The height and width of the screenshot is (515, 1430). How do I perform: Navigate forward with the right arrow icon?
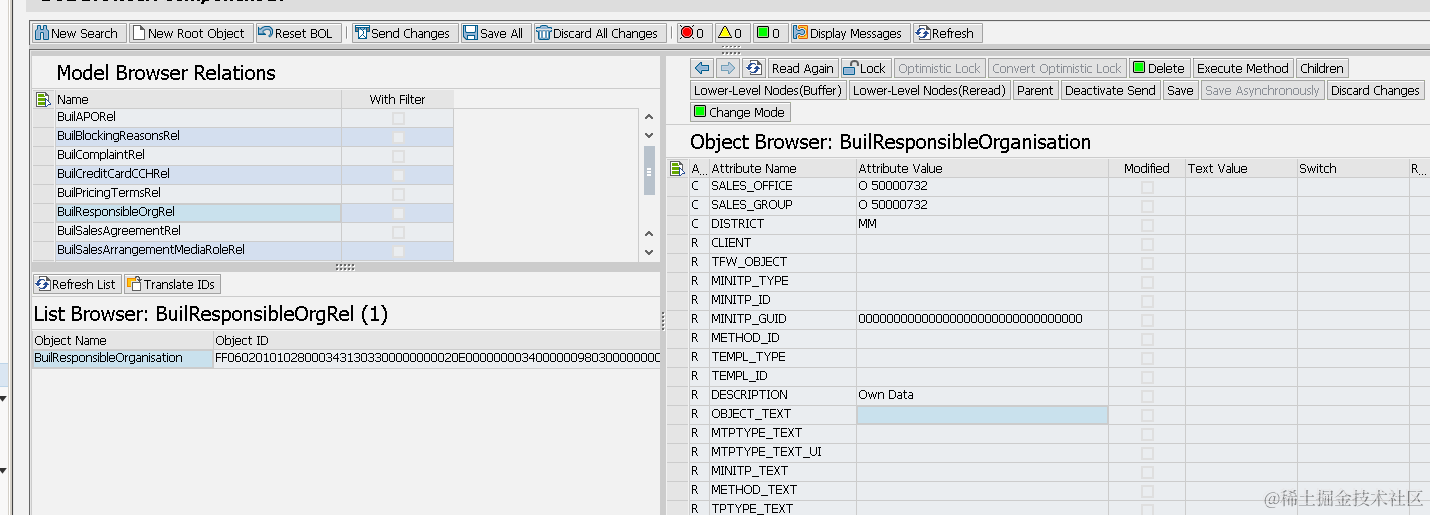pyautogui.click(x=728, y=68)
